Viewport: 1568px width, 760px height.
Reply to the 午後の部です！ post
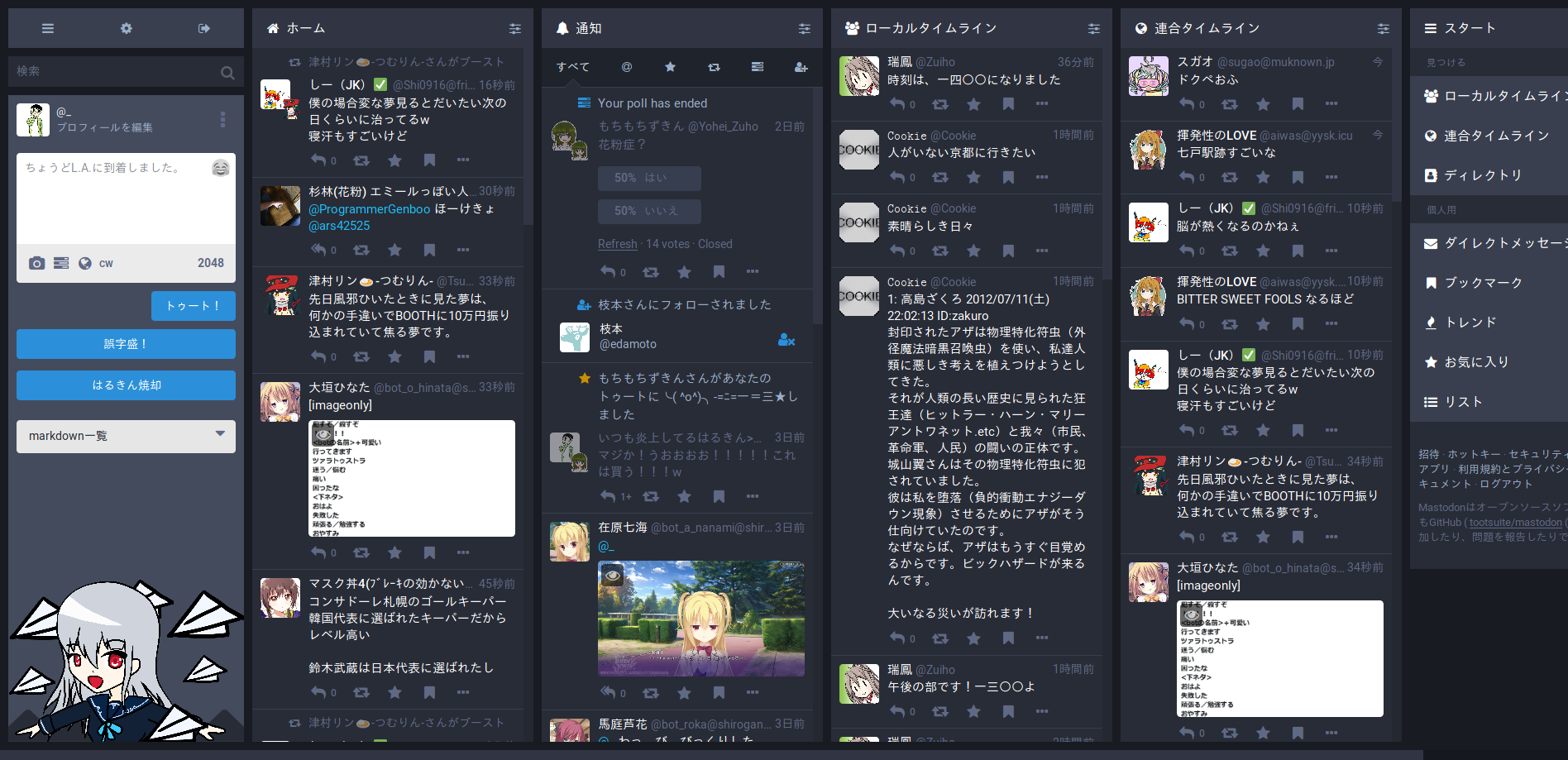(897, 711)
